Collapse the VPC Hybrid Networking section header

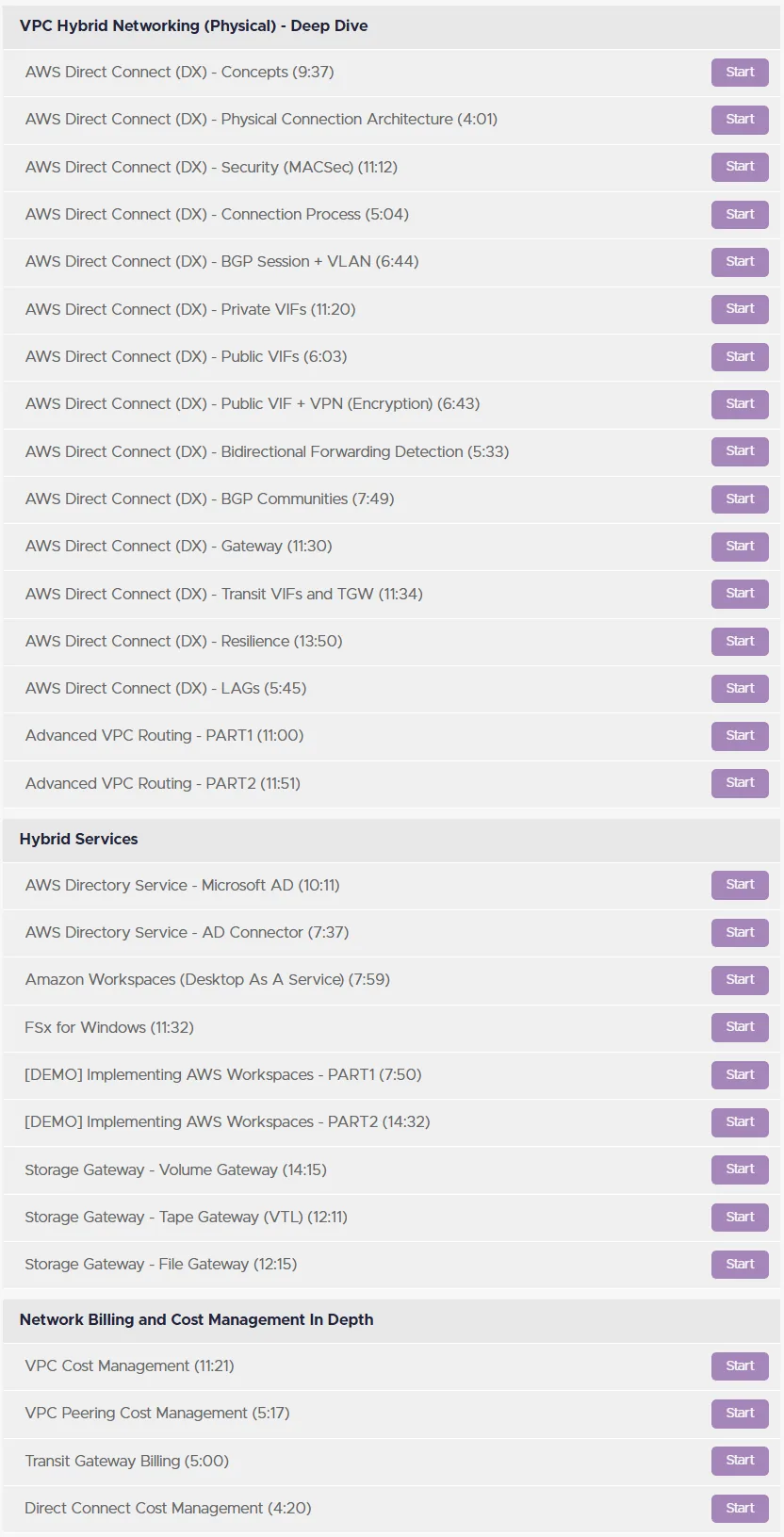(391, 26)
